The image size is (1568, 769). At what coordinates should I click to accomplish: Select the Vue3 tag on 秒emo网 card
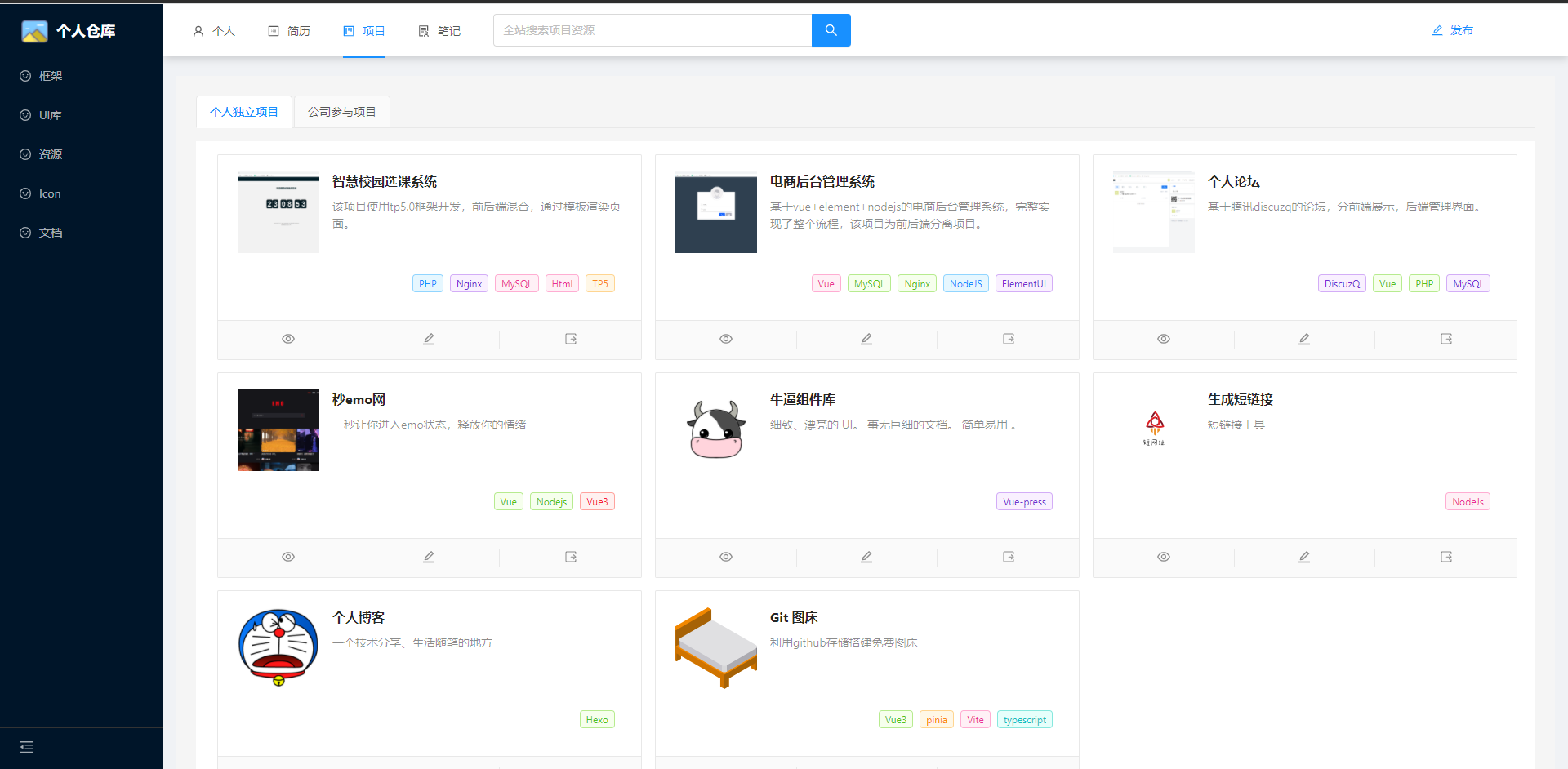(597, 501)
